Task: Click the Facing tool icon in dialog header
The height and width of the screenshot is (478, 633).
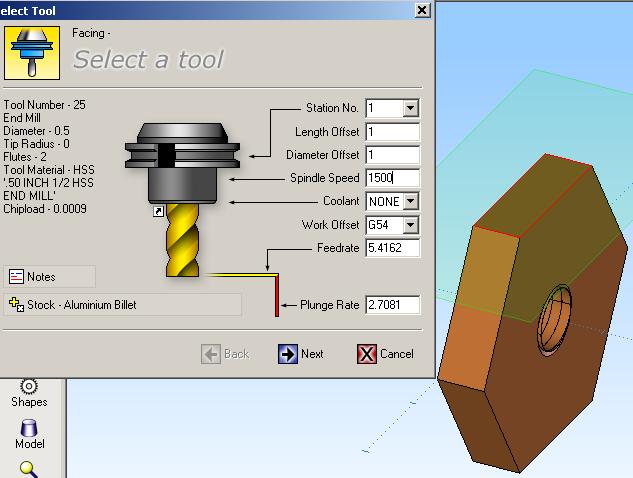Action: point(26,52)
